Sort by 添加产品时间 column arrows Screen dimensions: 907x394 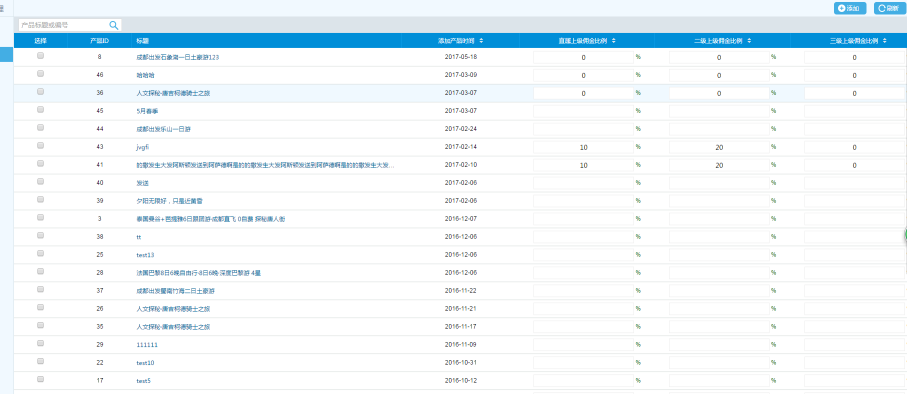481,41
